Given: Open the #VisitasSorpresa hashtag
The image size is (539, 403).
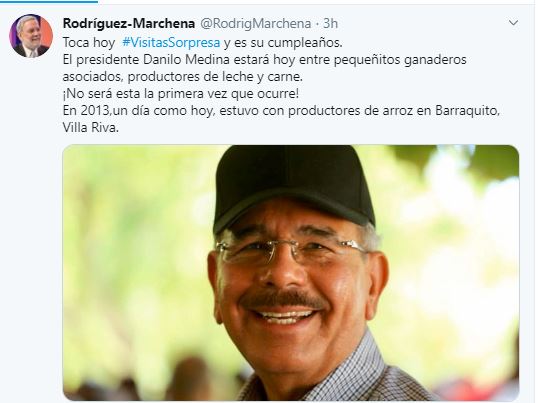Looking at the screenshot, I should [171, 43].
